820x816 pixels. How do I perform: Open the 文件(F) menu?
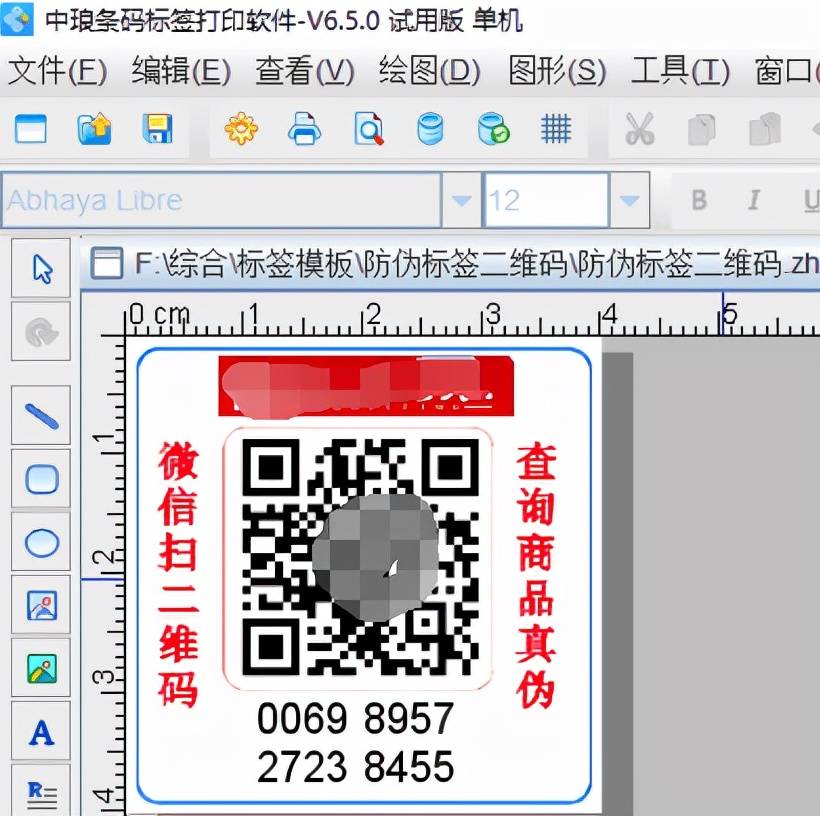click(58, 71)
